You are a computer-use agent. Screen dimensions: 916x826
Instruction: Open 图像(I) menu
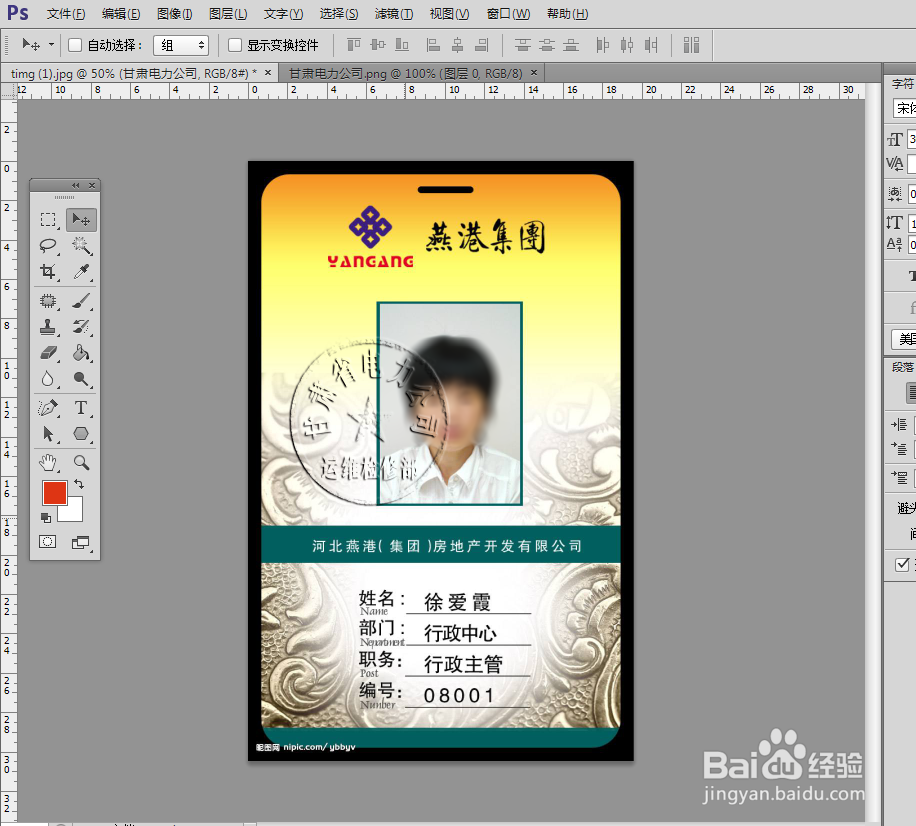pyautogui.click(x=175, y=13)
